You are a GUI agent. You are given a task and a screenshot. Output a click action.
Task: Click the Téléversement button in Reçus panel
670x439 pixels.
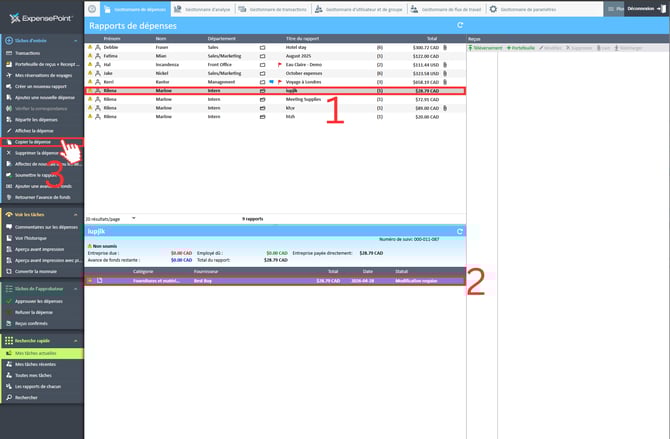click(x=487, y=47)
